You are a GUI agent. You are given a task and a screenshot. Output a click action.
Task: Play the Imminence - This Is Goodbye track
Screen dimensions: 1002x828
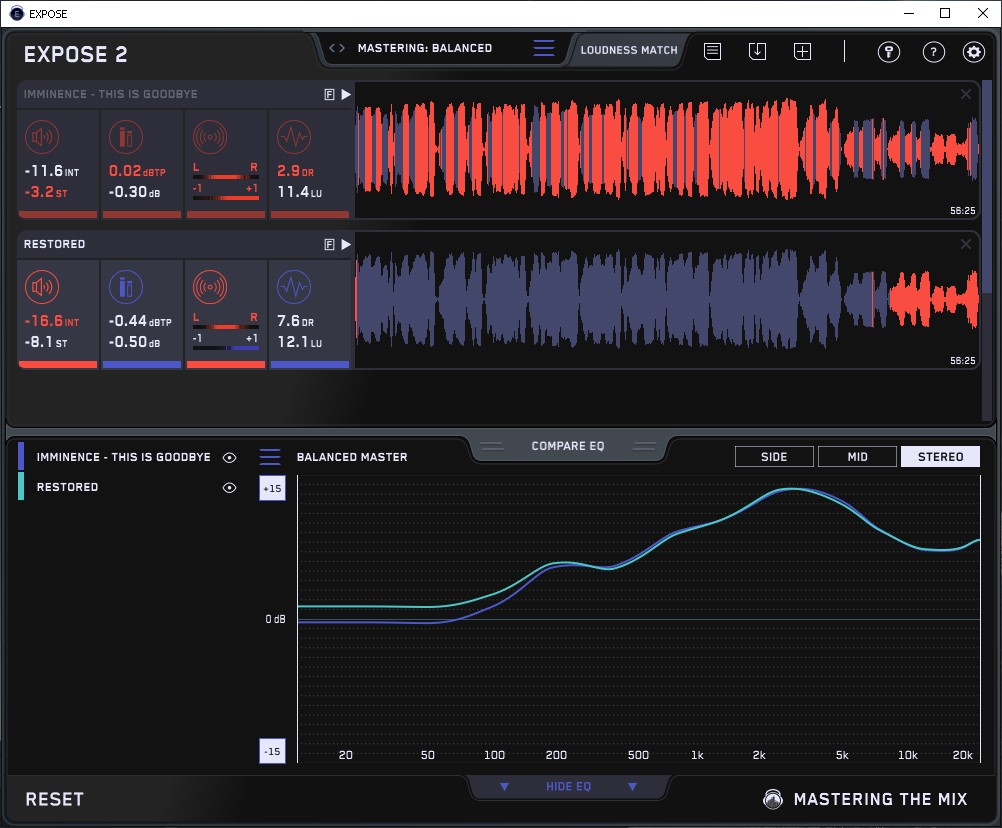coord(346,95)
